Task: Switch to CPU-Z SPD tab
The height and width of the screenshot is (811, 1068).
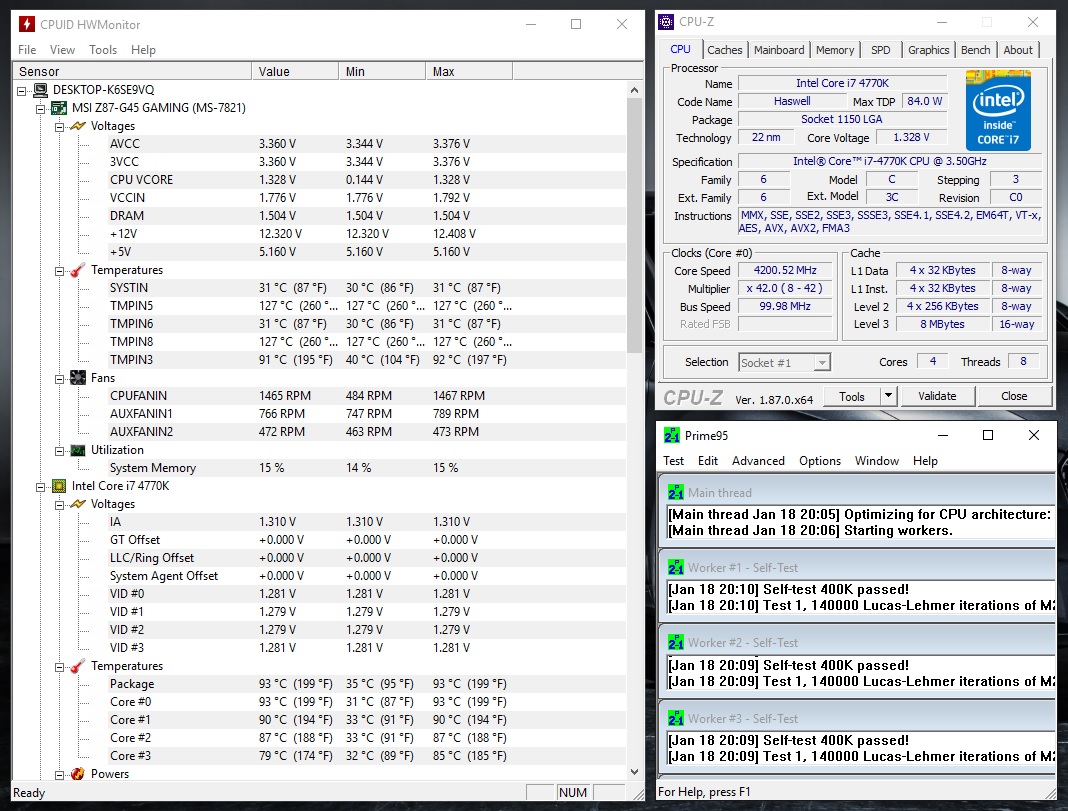Action: tap(880, 50)
